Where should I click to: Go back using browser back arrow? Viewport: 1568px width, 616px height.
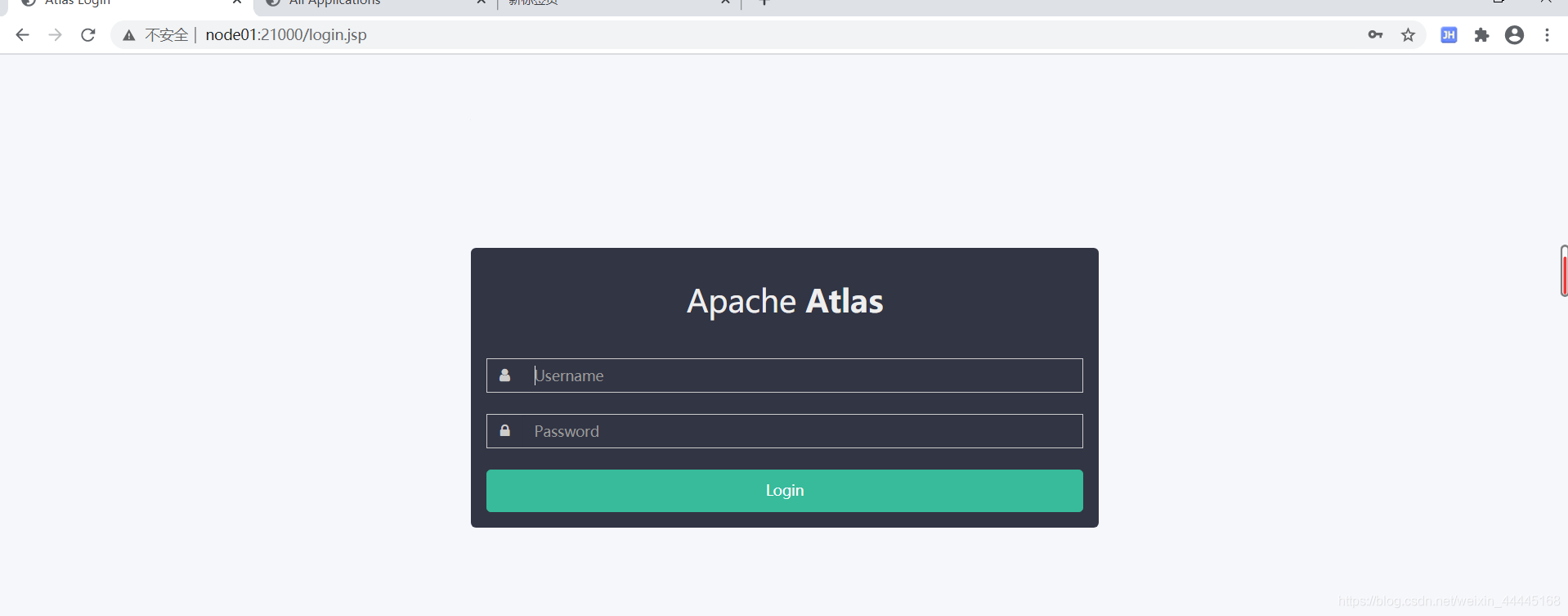pyautogui.click(x=22, y=35)
